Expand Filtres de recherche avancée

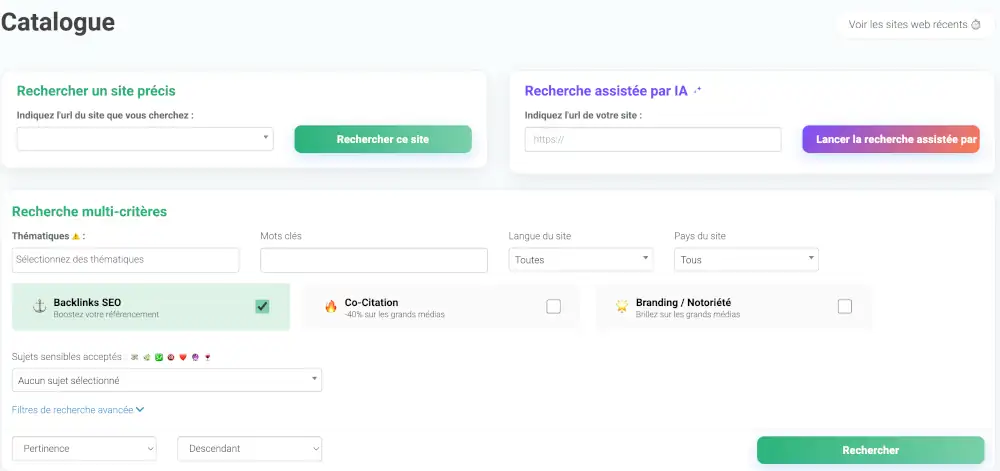[x=78, y=410]
